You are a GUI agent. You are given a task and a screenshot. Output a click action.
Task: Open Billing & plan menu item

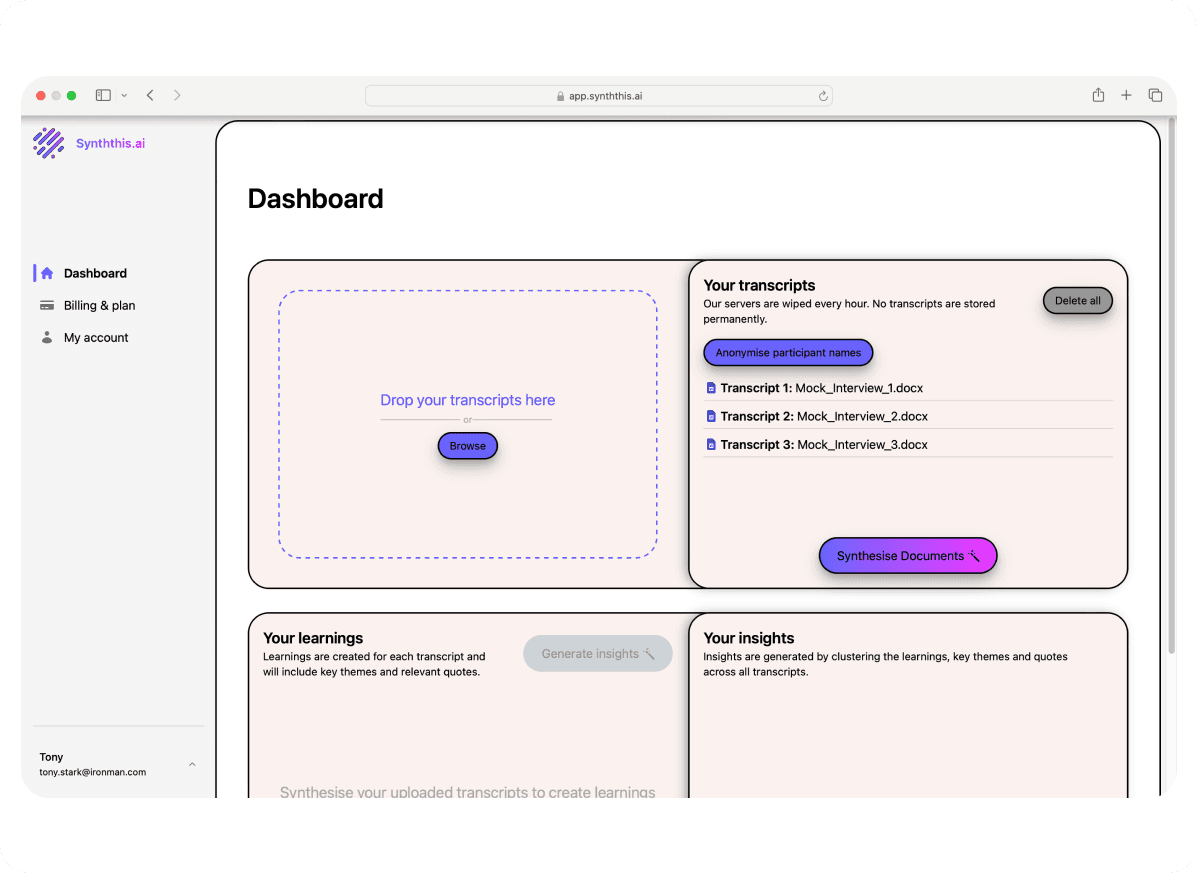(99, 305)
